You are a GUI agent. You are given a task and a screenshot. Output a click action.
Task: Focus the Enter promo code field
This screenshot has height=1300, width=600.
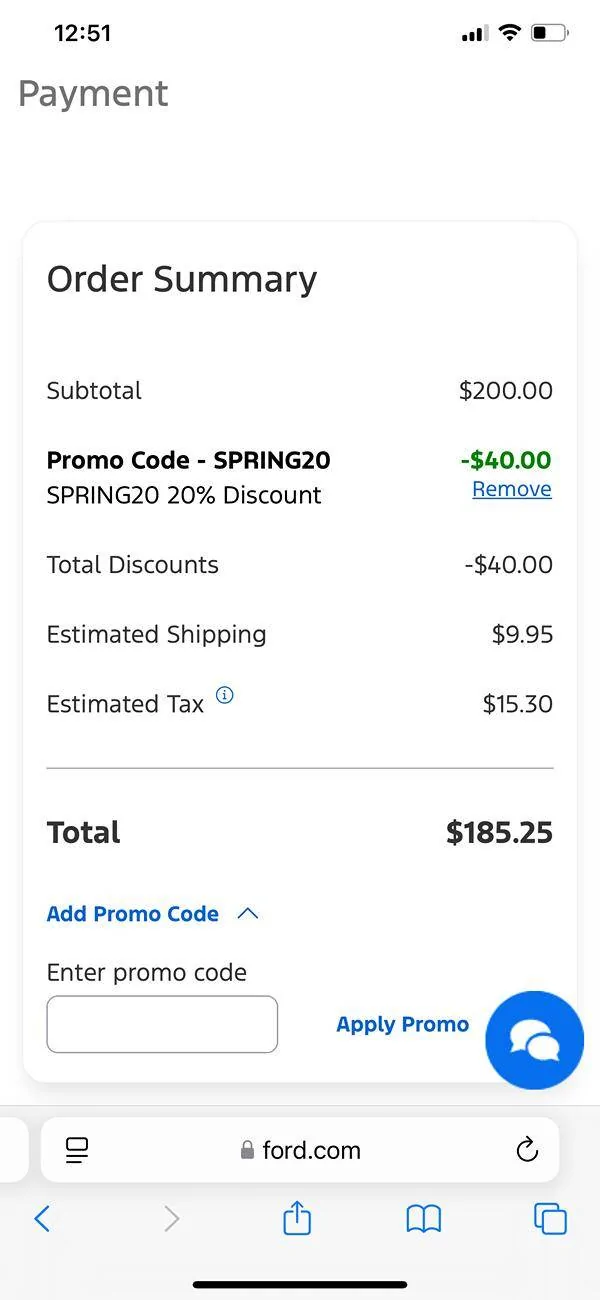(162, 1024)
